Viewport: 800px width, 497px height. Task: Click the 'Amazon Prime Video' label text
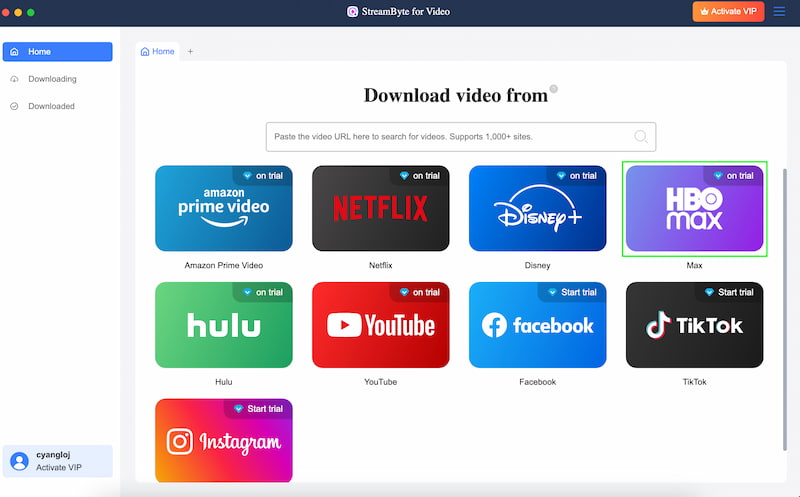point(223,265)
